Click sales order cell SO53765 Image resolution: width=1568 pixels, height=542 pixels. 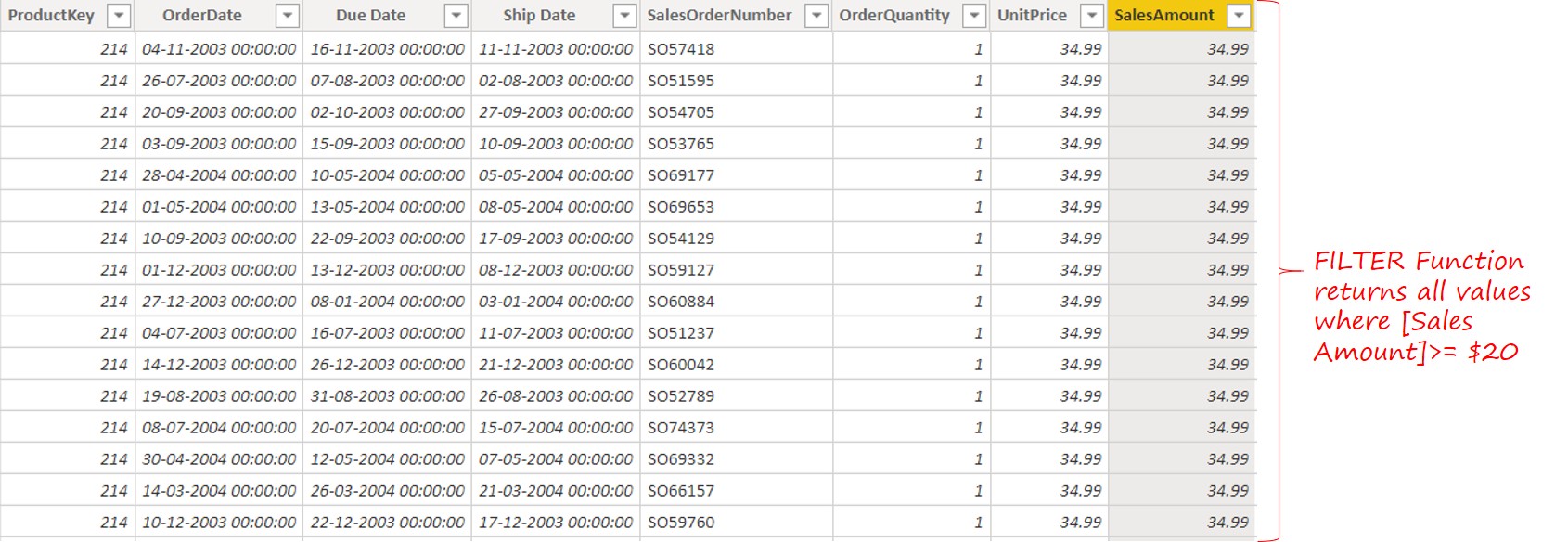(x=736, y=144)
